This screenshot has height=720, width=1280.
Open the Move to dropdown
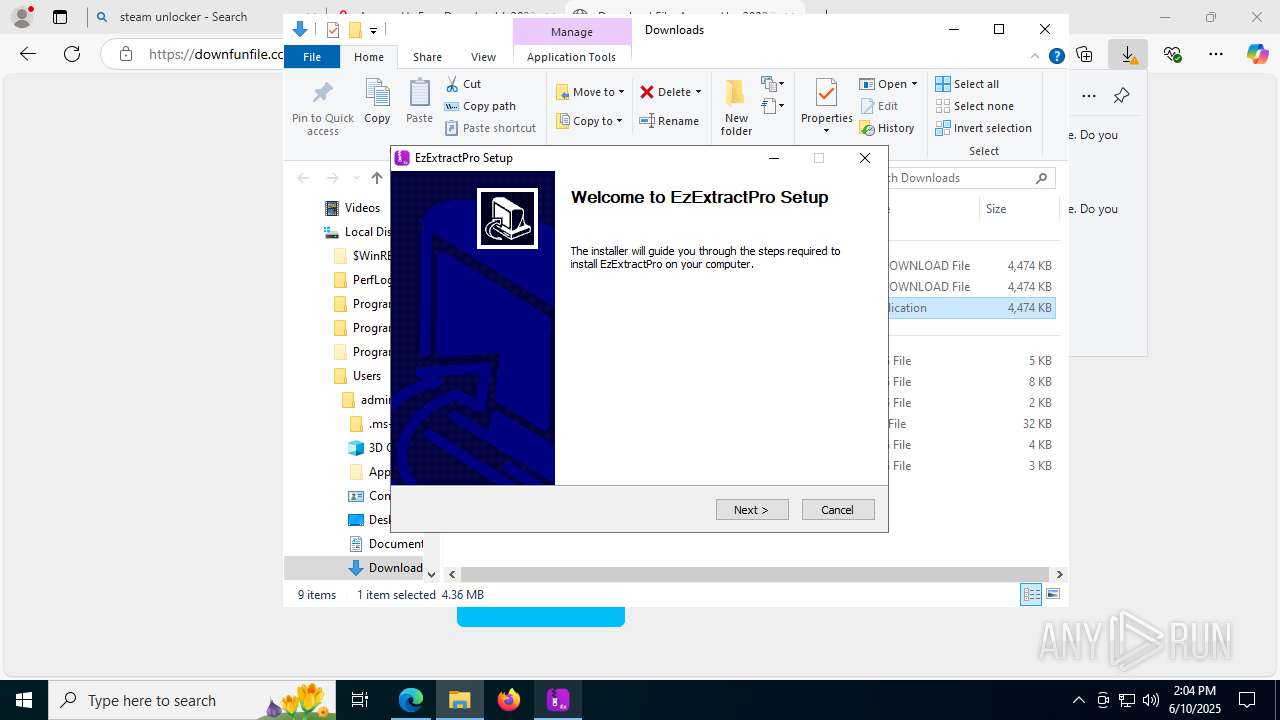click(x=590, y=92)
